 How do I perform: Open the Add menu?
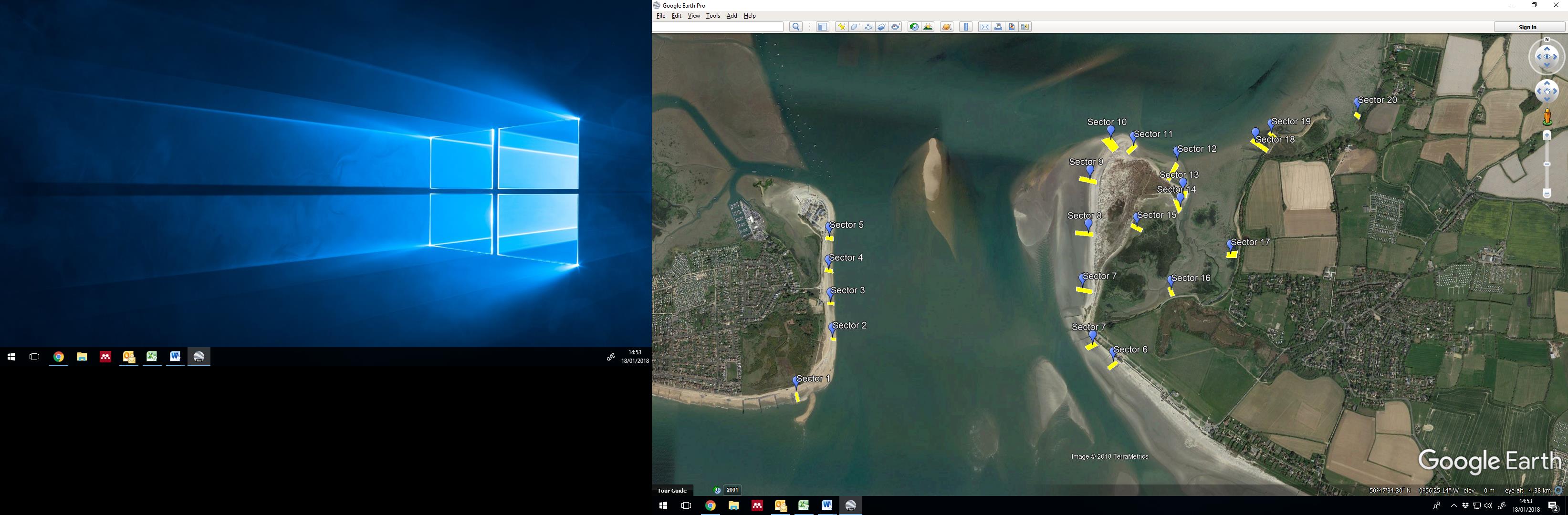(732, 16)
